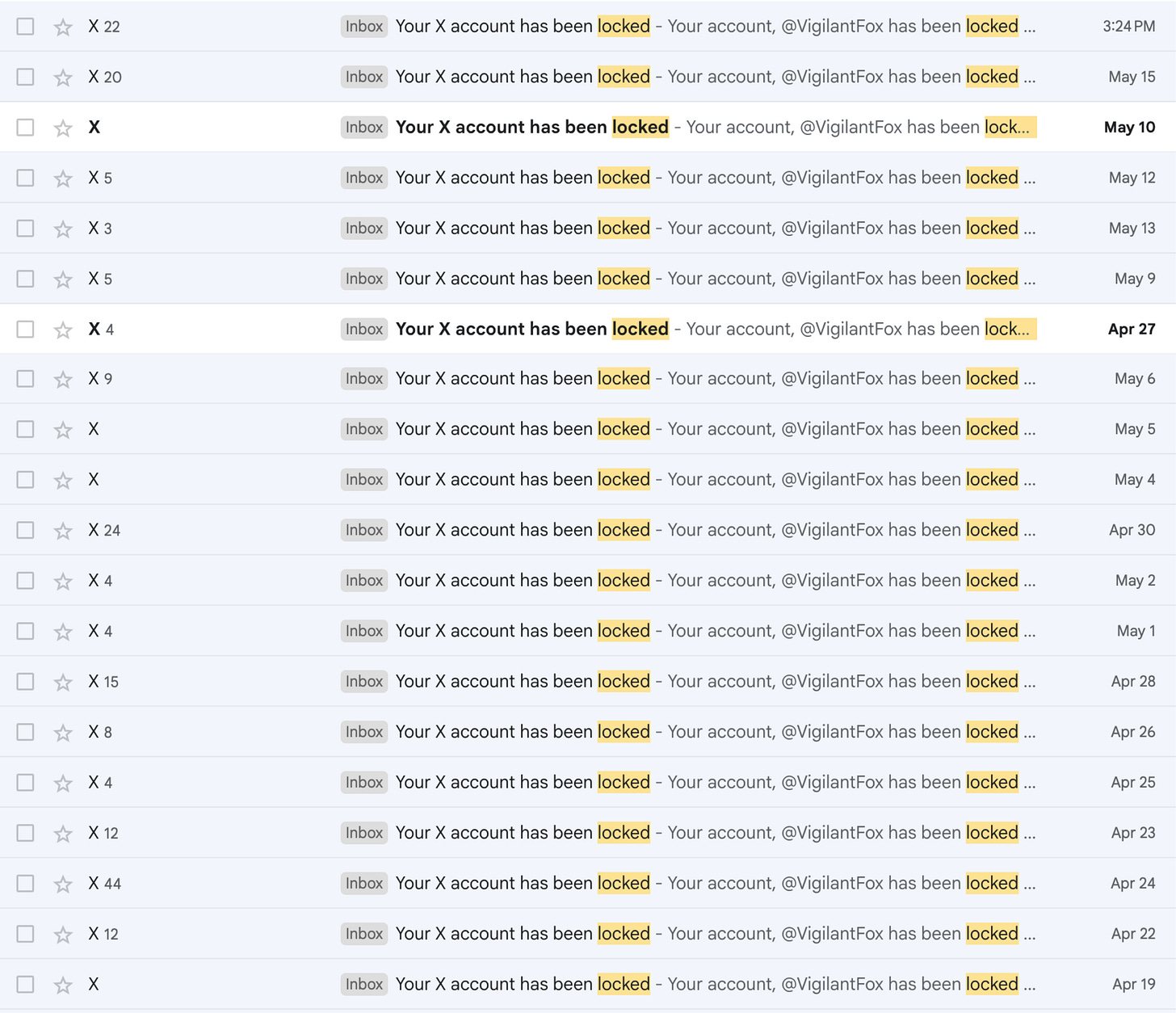Select checkbox for the Apr 25 email
This screenshot has width=1176, height=1013.
tap(26, 782)
